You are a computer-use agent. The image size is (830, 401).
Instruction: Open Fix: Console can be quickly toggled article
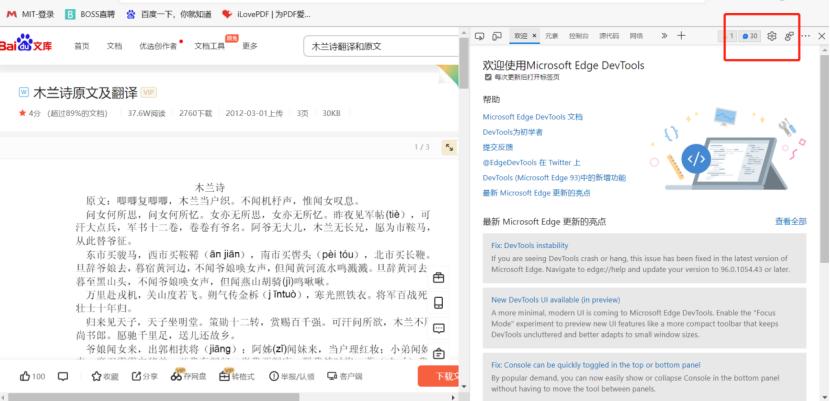tap(596, 365)
